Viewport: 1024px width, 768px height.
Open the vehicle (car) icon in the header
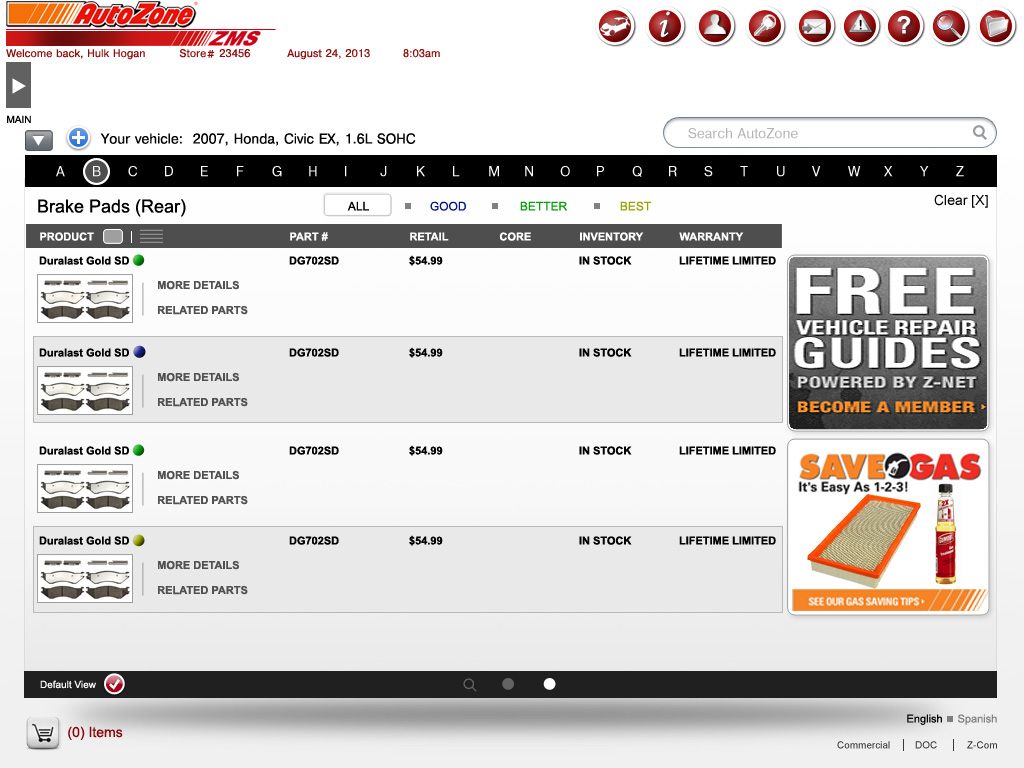coord(617,27)
